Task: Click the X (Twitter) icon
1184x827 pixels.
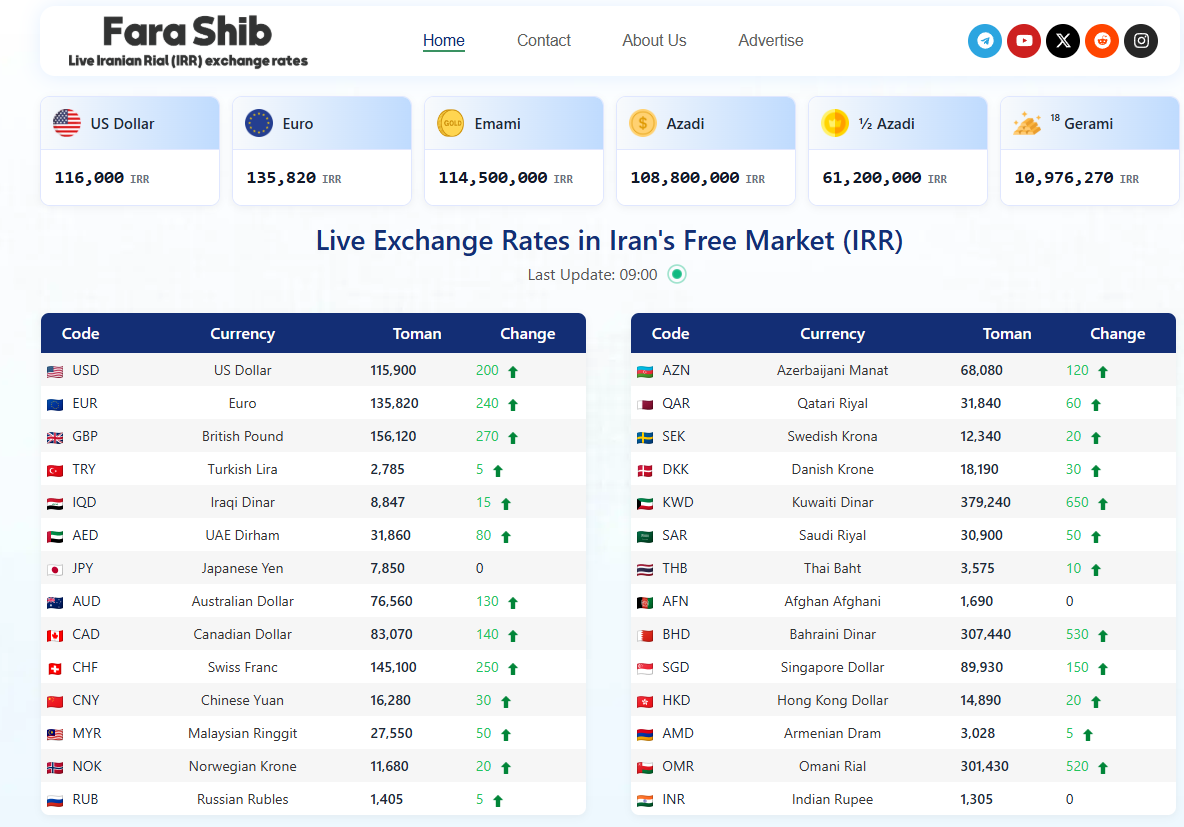Action: (x=1063, y=41)
